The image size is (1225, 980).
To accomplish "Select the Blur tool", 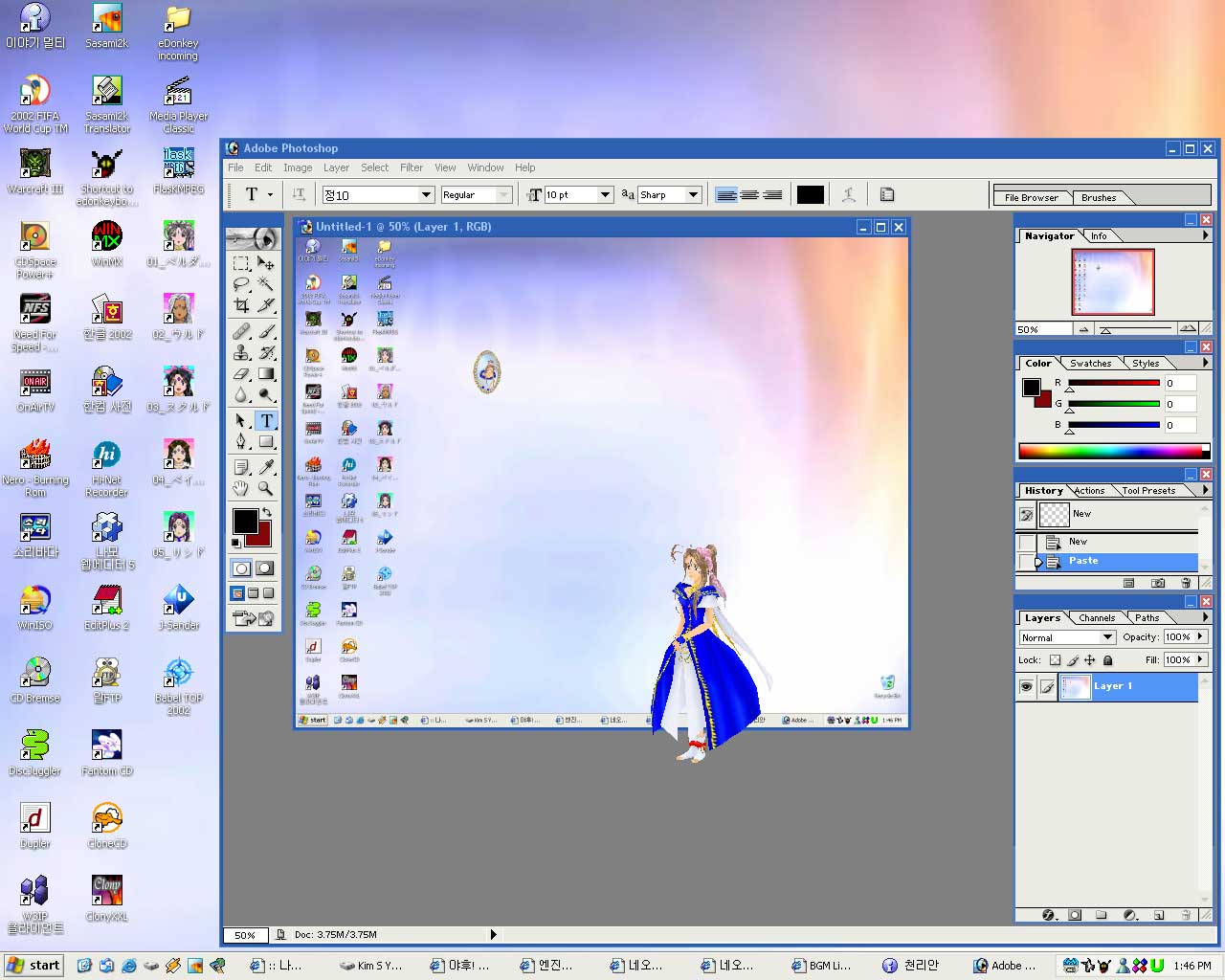I will tap(241, 394).
